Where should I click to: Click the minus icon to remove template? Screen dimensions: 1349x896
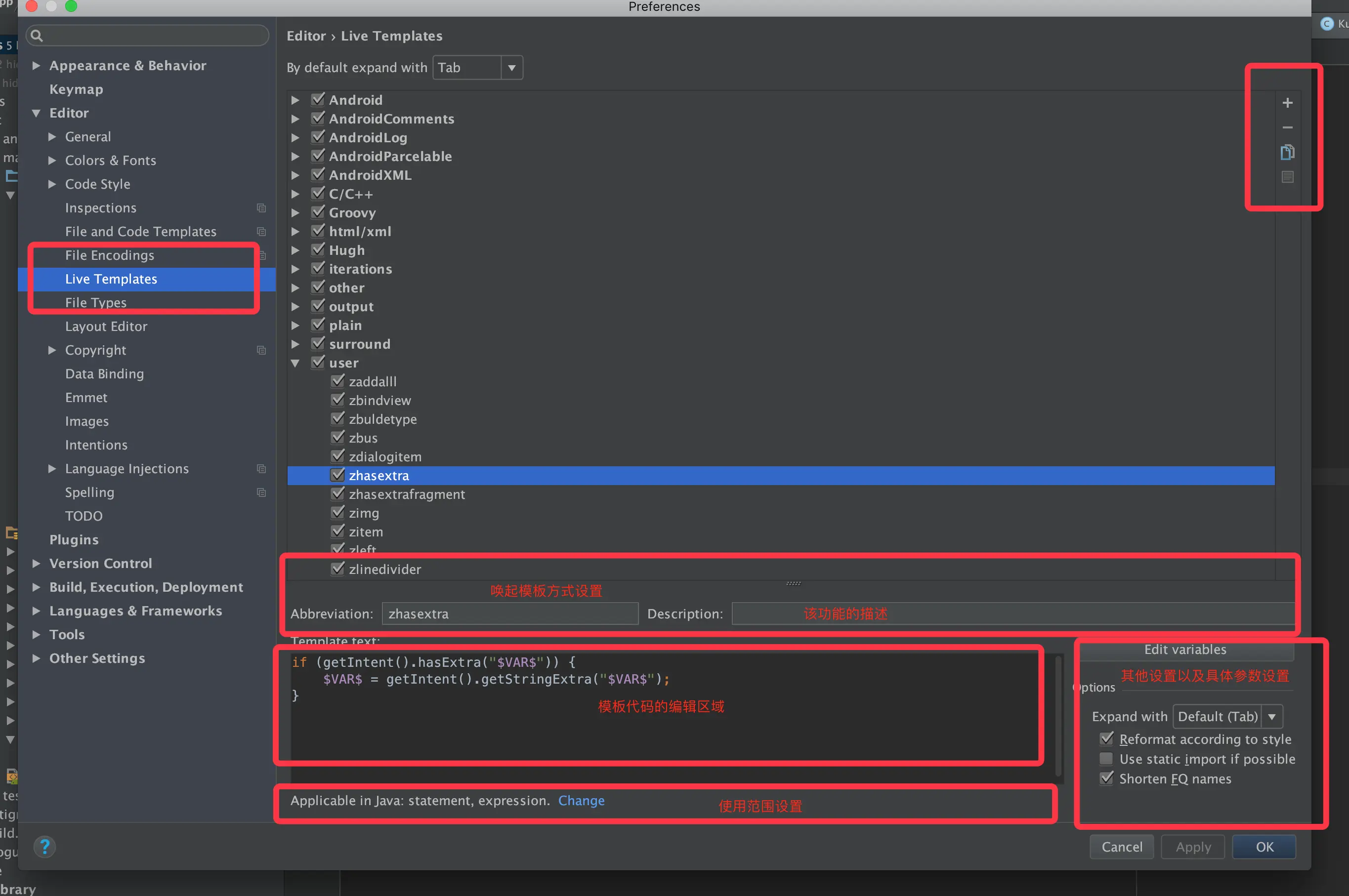pos(1287,127)
